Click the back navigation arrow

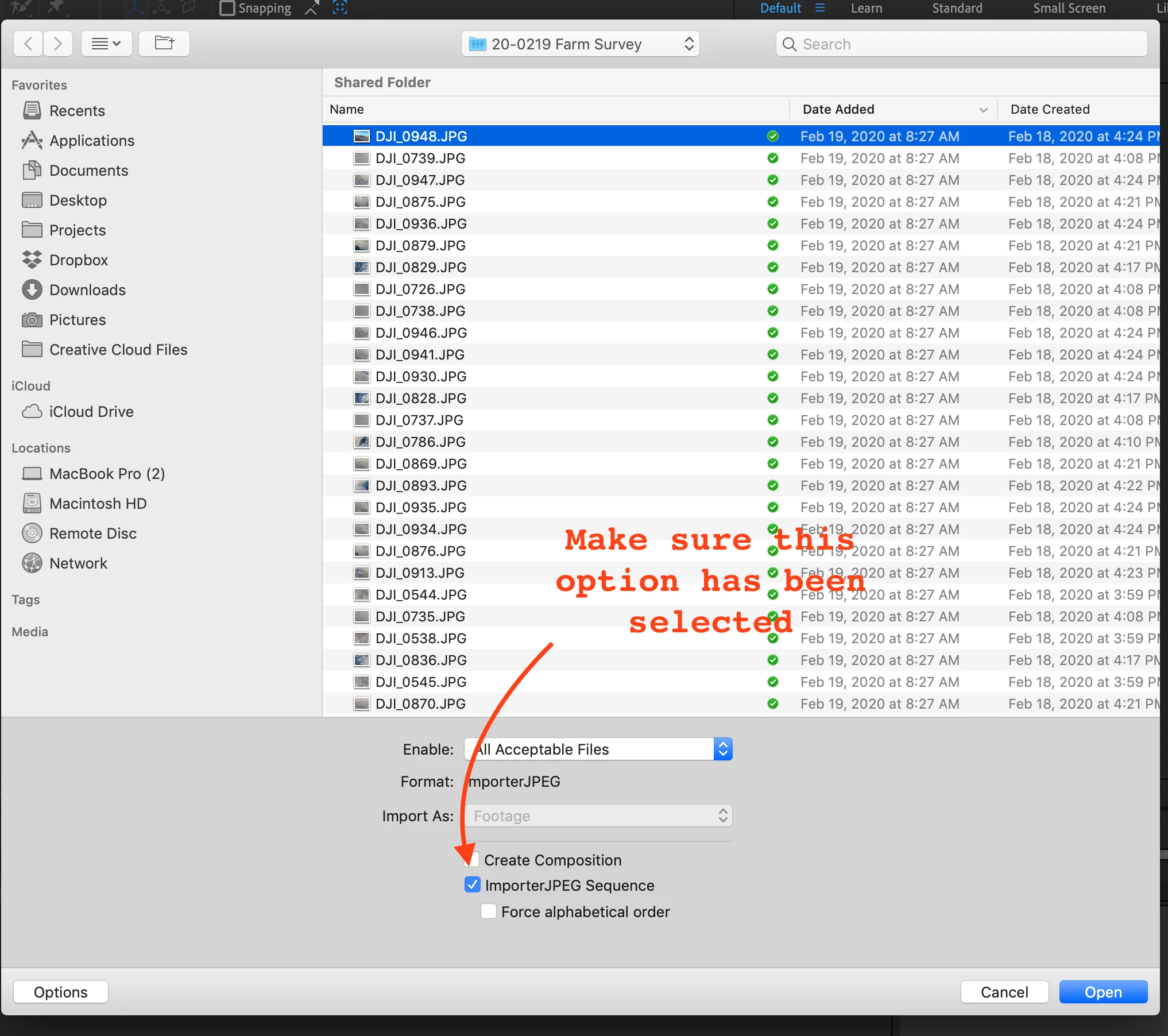click(28, 44)
